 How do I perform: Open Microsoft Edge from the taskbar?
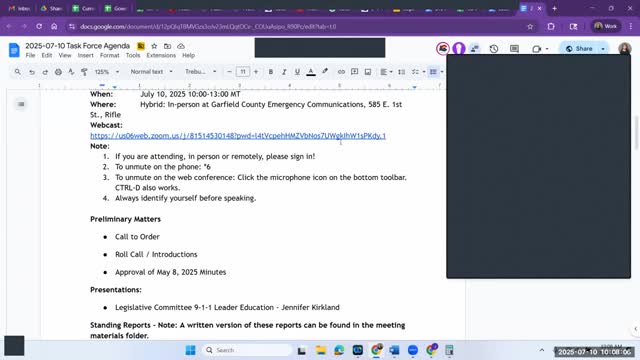(x=339, y=350)
